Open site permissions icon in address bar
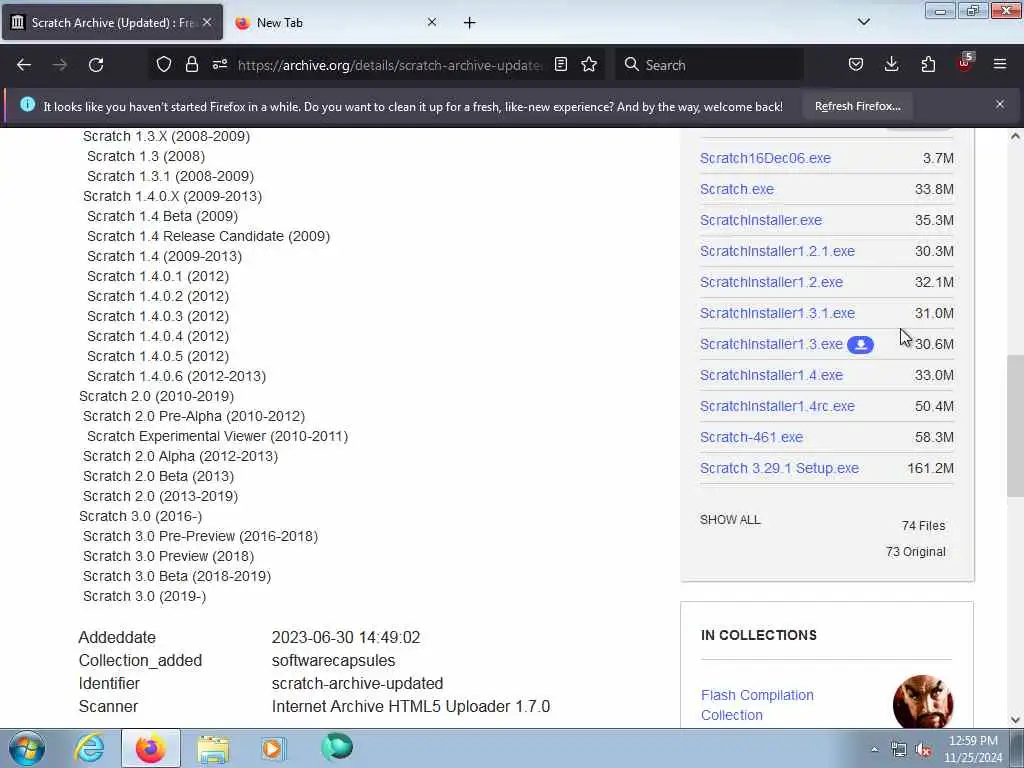 [x=220, y=65]
